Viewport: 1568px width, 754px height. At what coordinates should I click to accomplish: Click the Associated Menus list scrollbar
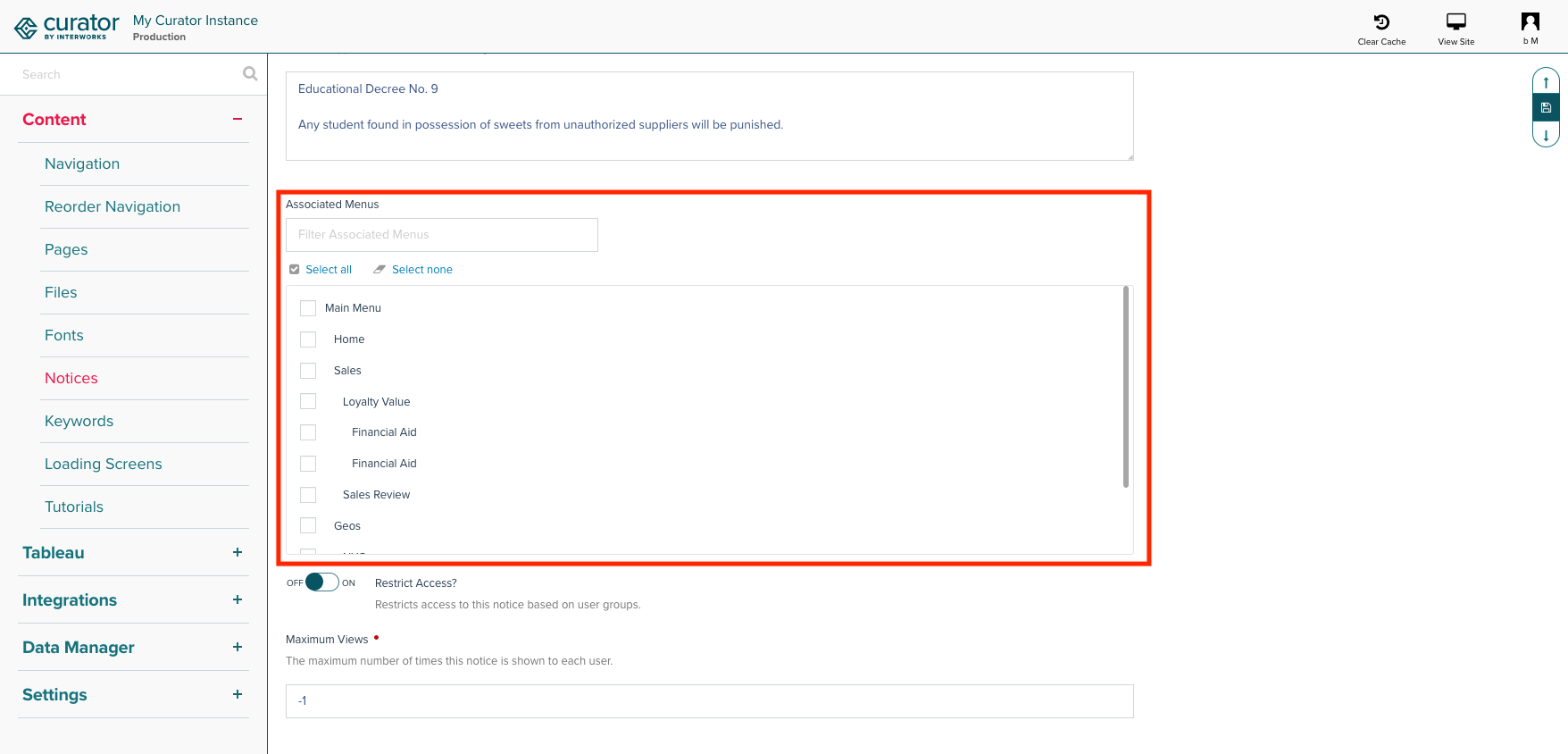tap(1126, 387)
